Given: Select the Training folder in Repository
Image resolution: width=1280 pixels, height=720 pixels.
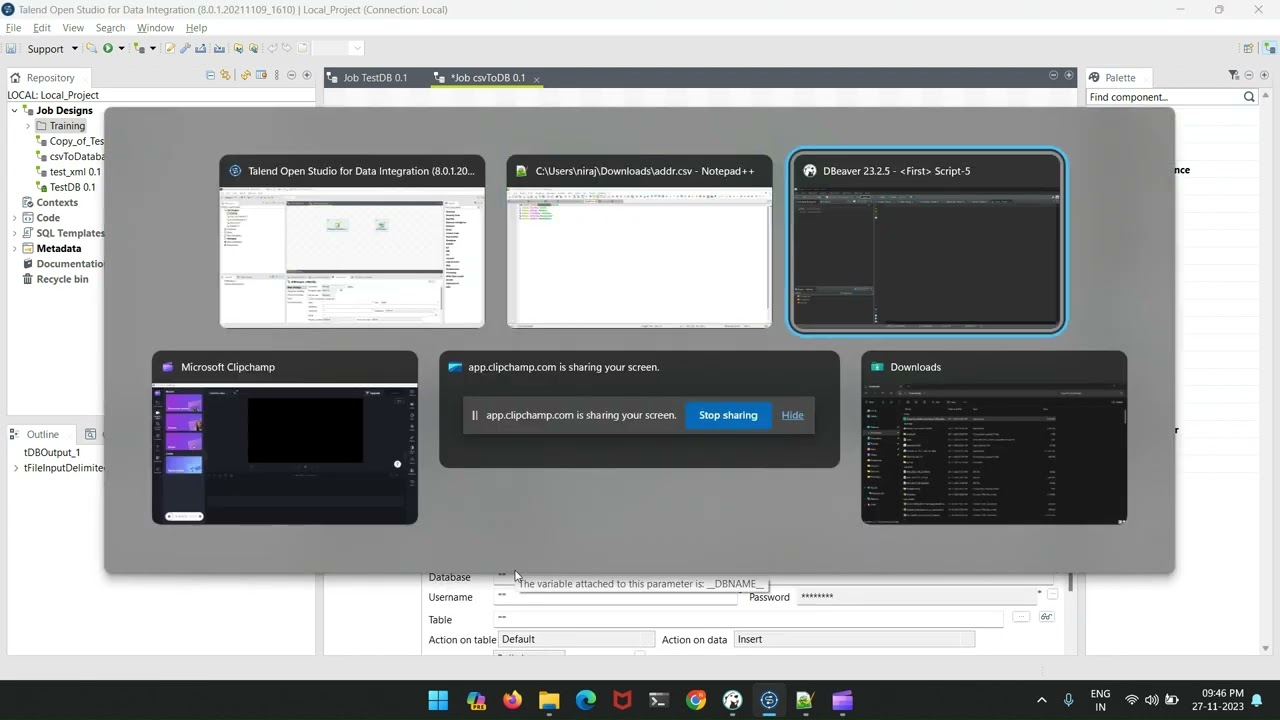Looking at the screenshot, I should coord(61,126).
